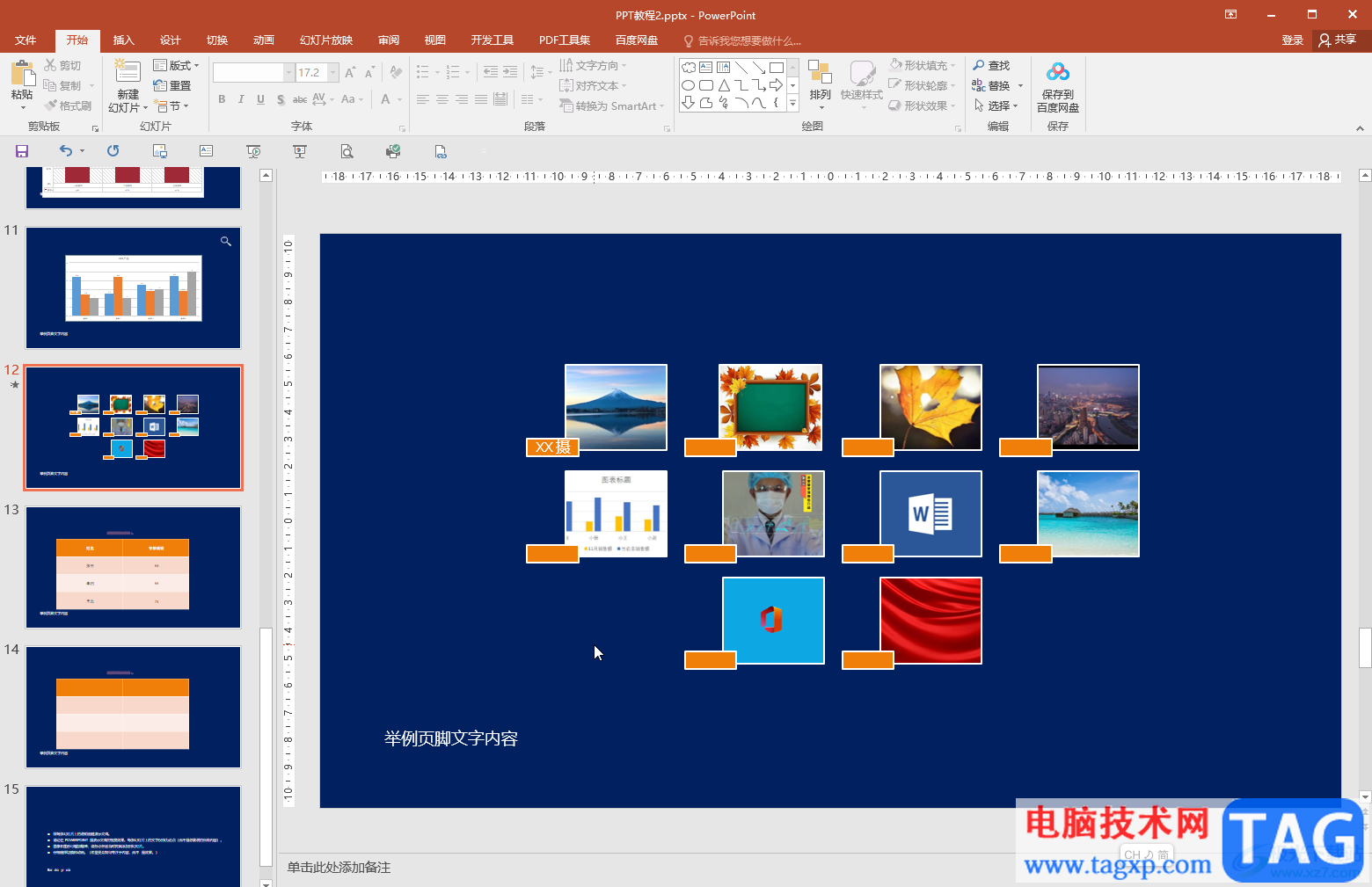Viewport: 1372px width, 887px height.
Task: Click the Save icon in quick access toolbar
Action: click(x=22, y=151)
